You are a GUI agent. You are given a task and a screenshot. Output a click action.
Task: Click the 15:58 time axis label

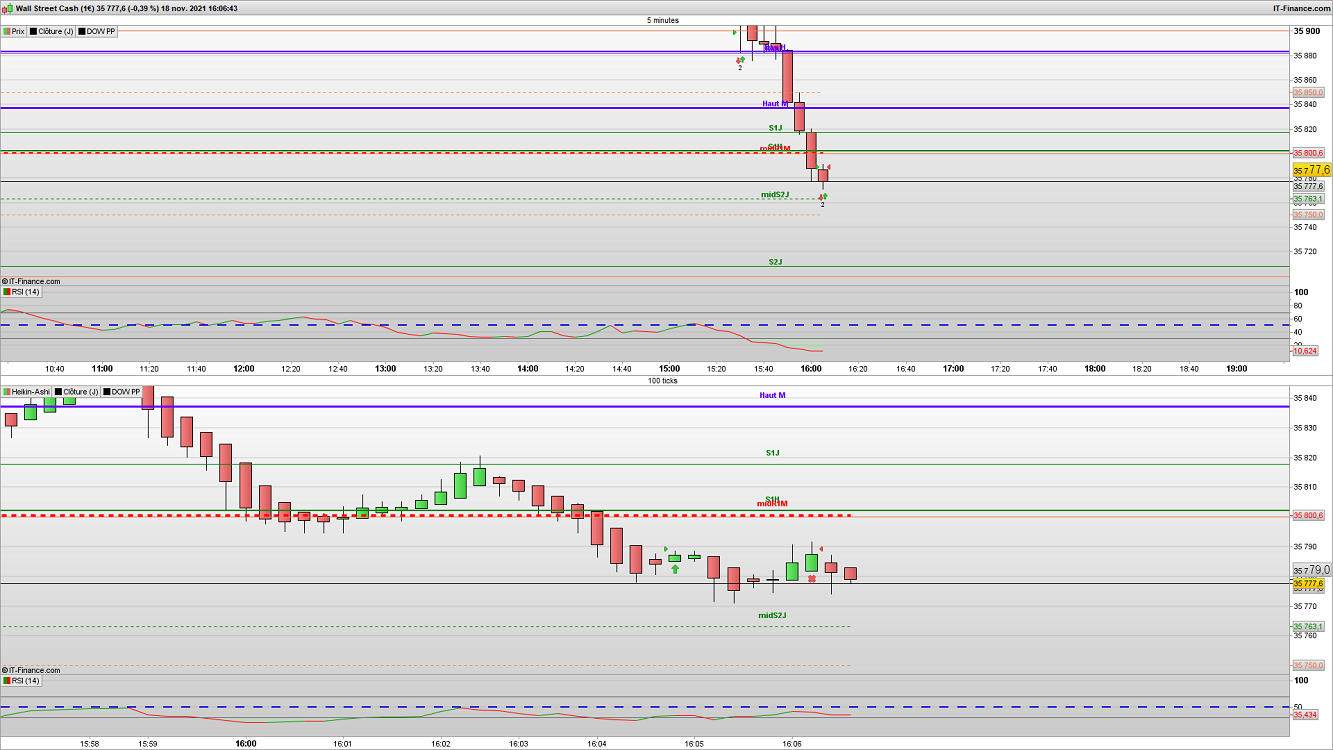pyautogui.click(x=89, y=743)
